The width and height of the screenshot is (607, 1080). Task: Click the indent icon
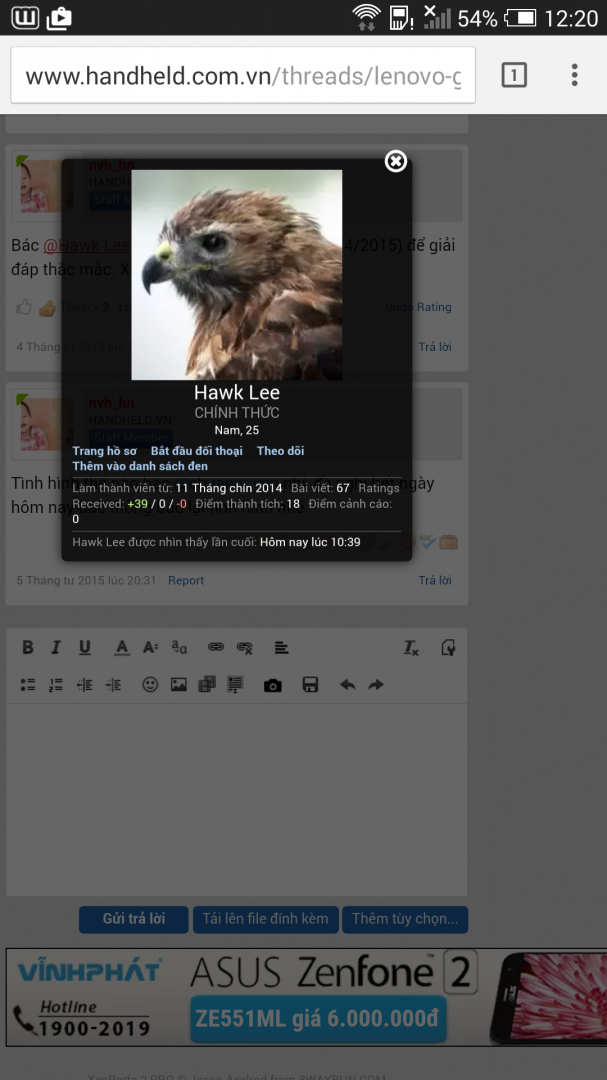point(113,684)
